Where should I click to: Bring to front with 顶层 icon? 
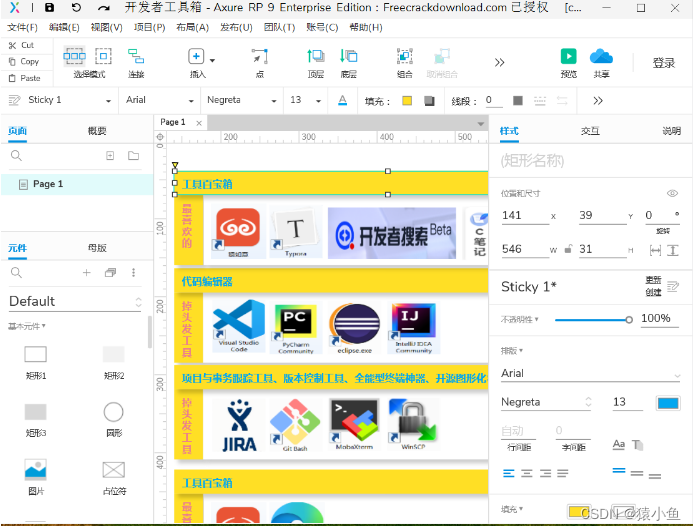315,61
